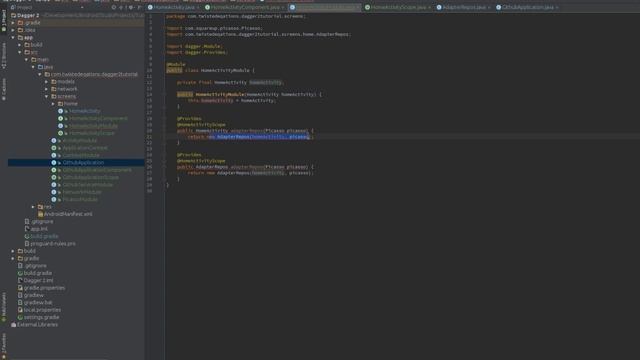Click the gradle.properties file icon
This screenshot has height=360, width=640.
[20, 288]
